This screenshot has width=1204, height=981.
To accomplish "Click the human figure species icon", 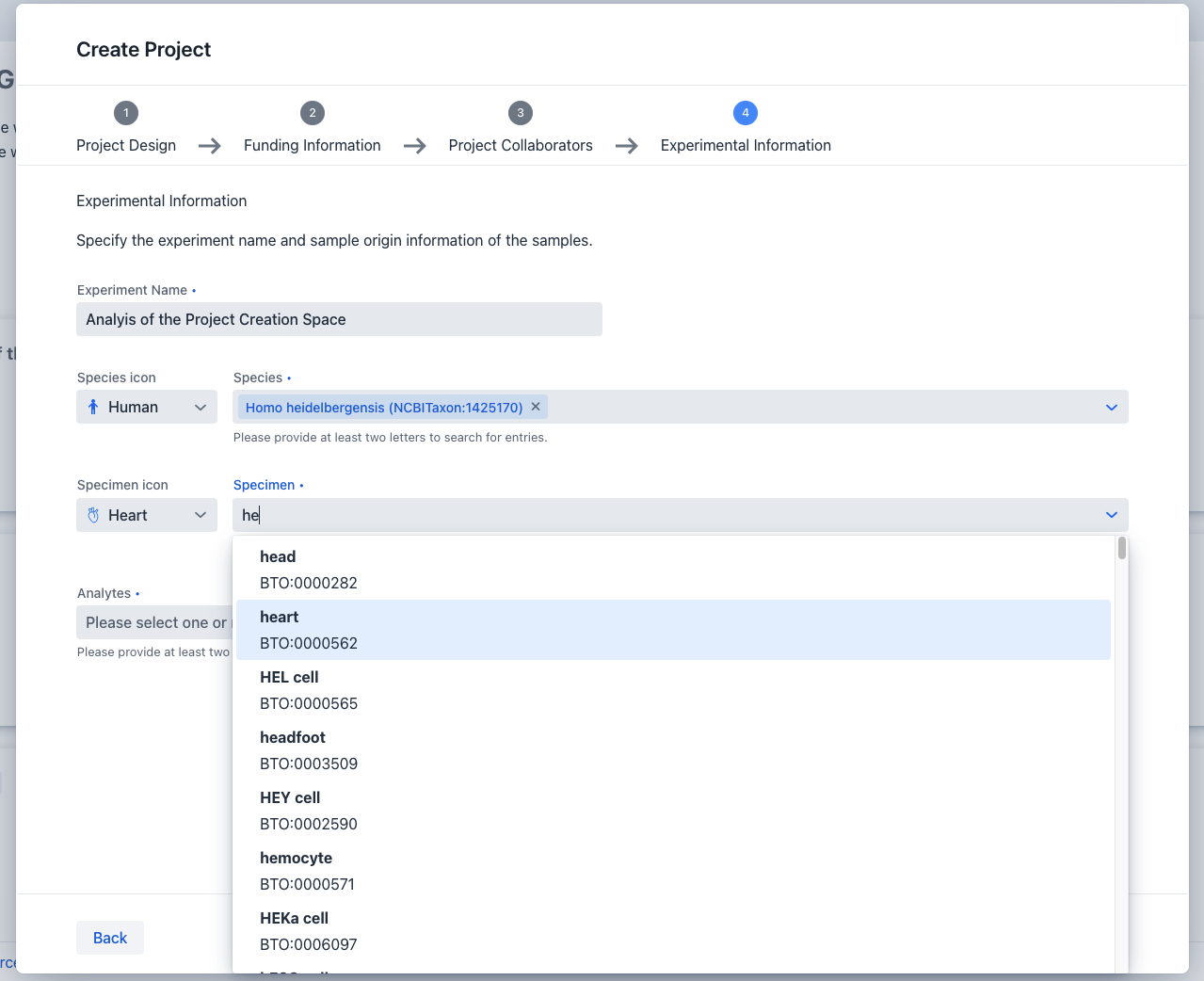I will (x=93, y=407).
